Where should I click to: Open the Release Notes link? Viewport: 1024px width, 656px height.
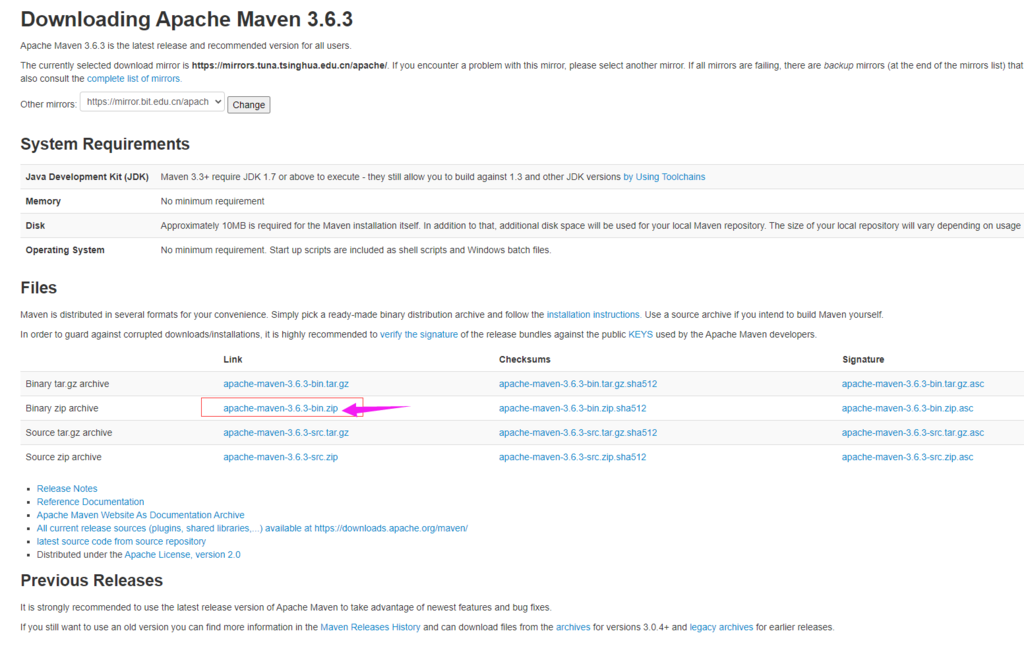click(x=67, y=489)
